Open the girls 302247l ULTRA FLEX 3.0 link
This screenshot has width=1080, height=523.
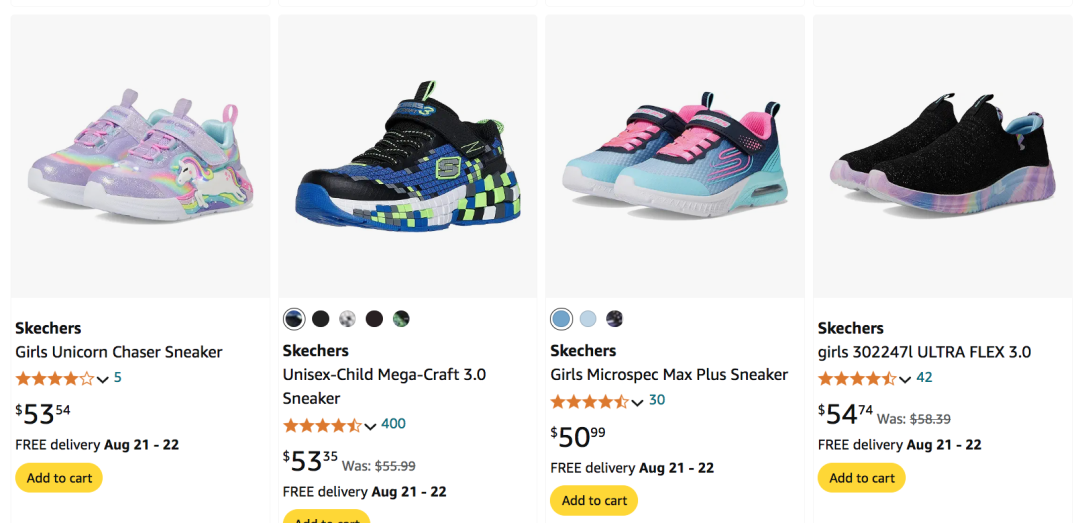(x=924, y=352)
